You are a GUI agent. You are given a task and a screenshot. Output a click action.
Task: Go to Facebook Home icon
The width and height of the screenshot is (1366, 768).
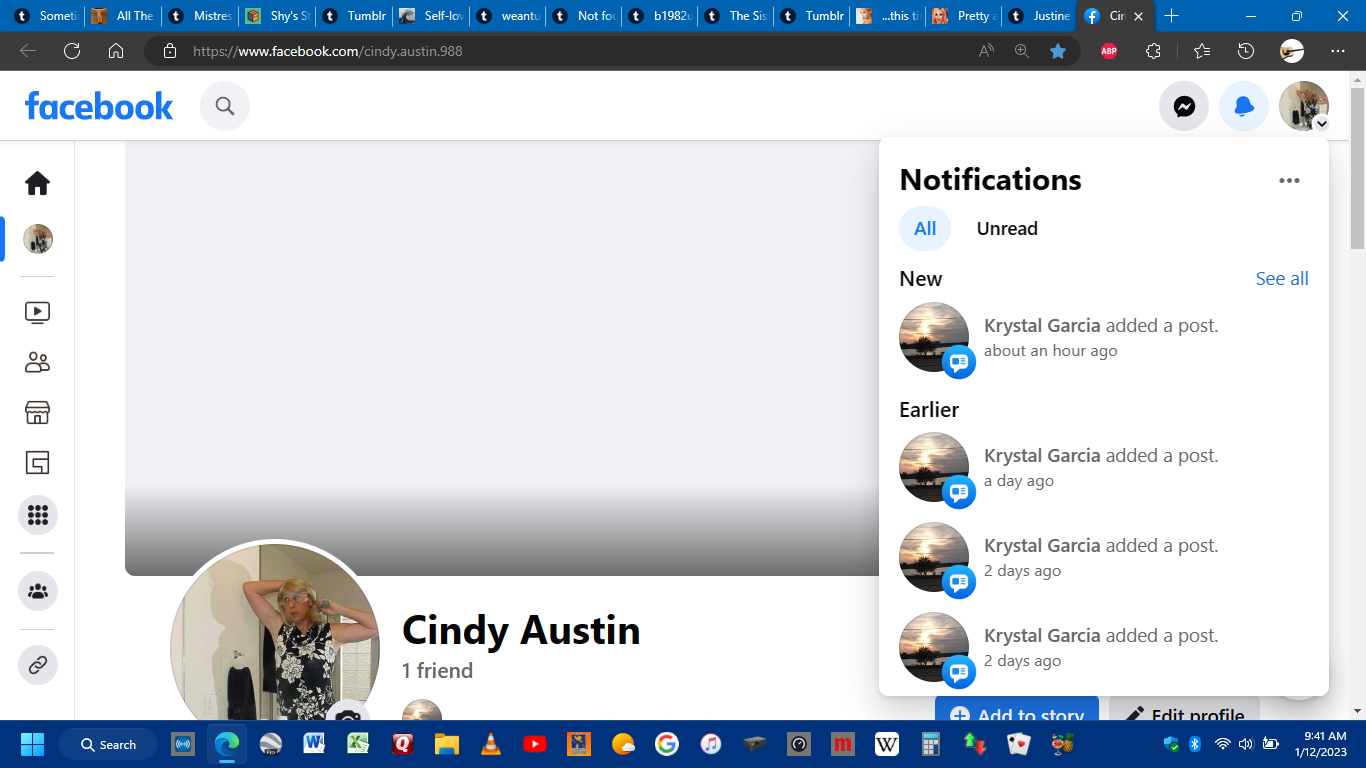[37, 183]
